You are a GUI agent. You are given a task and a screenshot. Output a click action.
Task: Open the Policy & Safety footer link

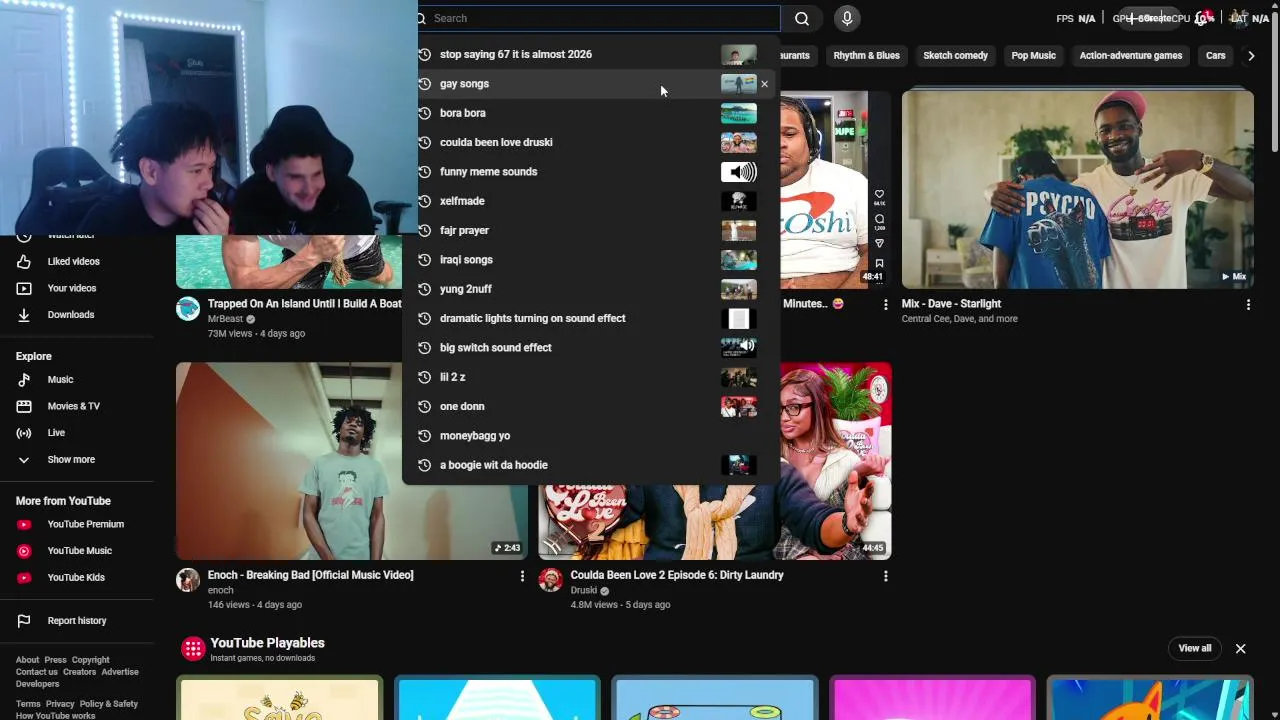coord(109,704)
